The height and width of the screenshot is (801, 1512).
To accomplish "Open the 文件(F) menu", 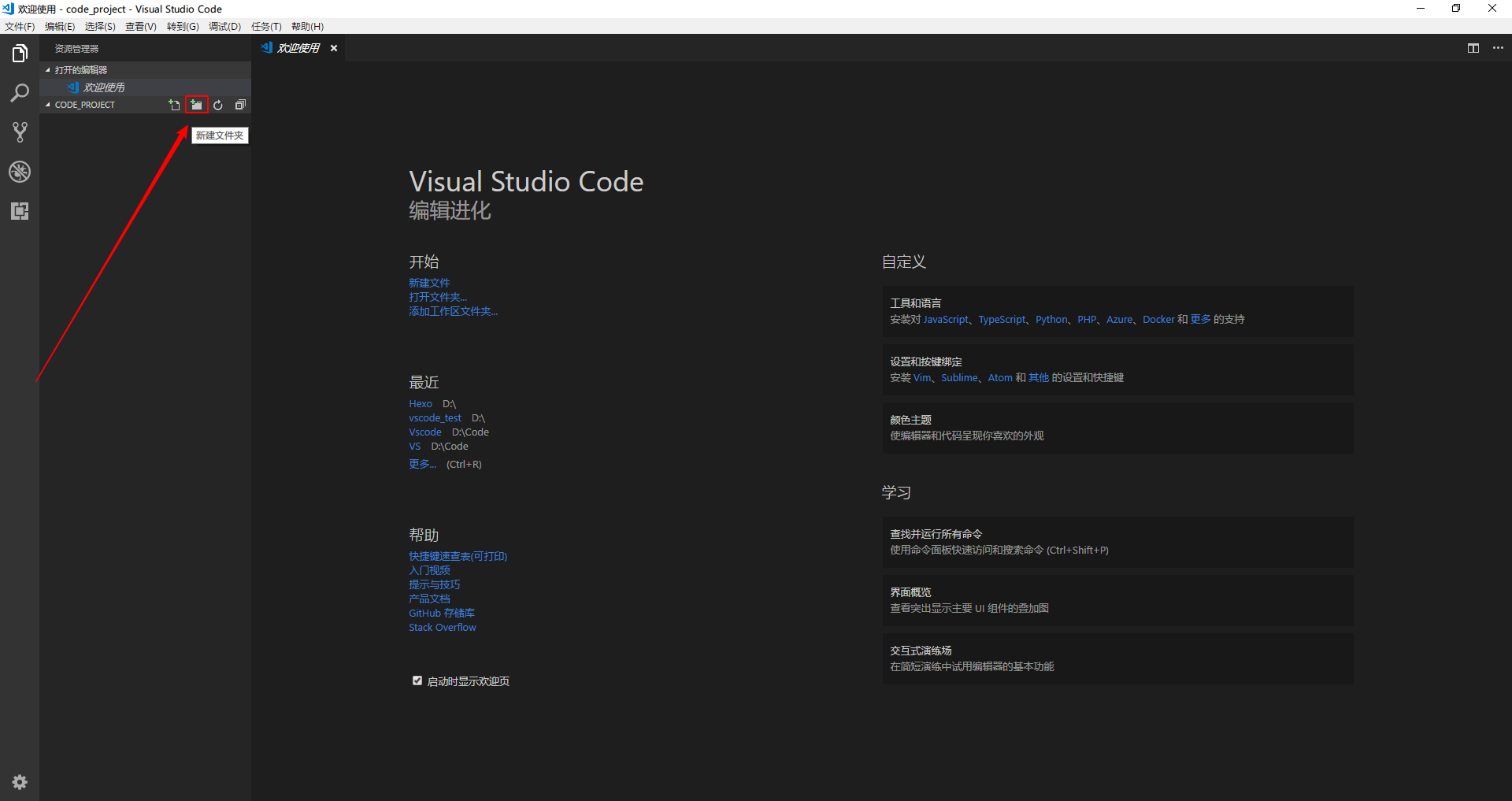I will point(20,27).
